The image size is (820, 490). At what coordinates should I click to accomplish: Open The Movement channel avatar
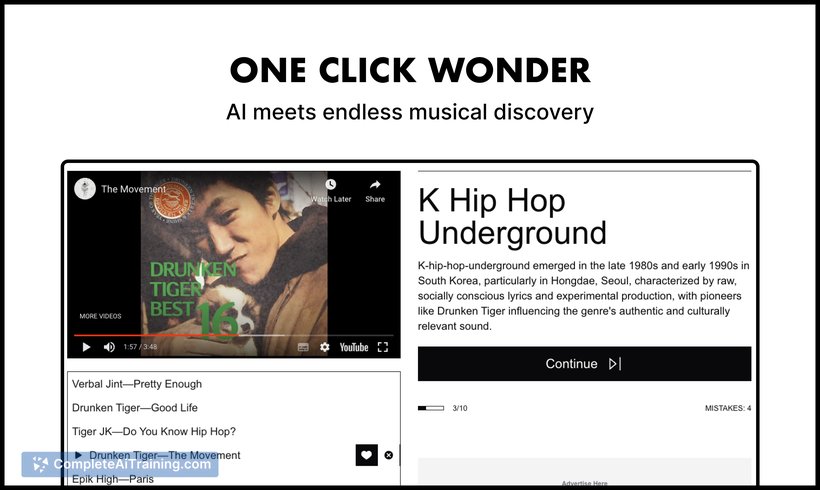85,189
